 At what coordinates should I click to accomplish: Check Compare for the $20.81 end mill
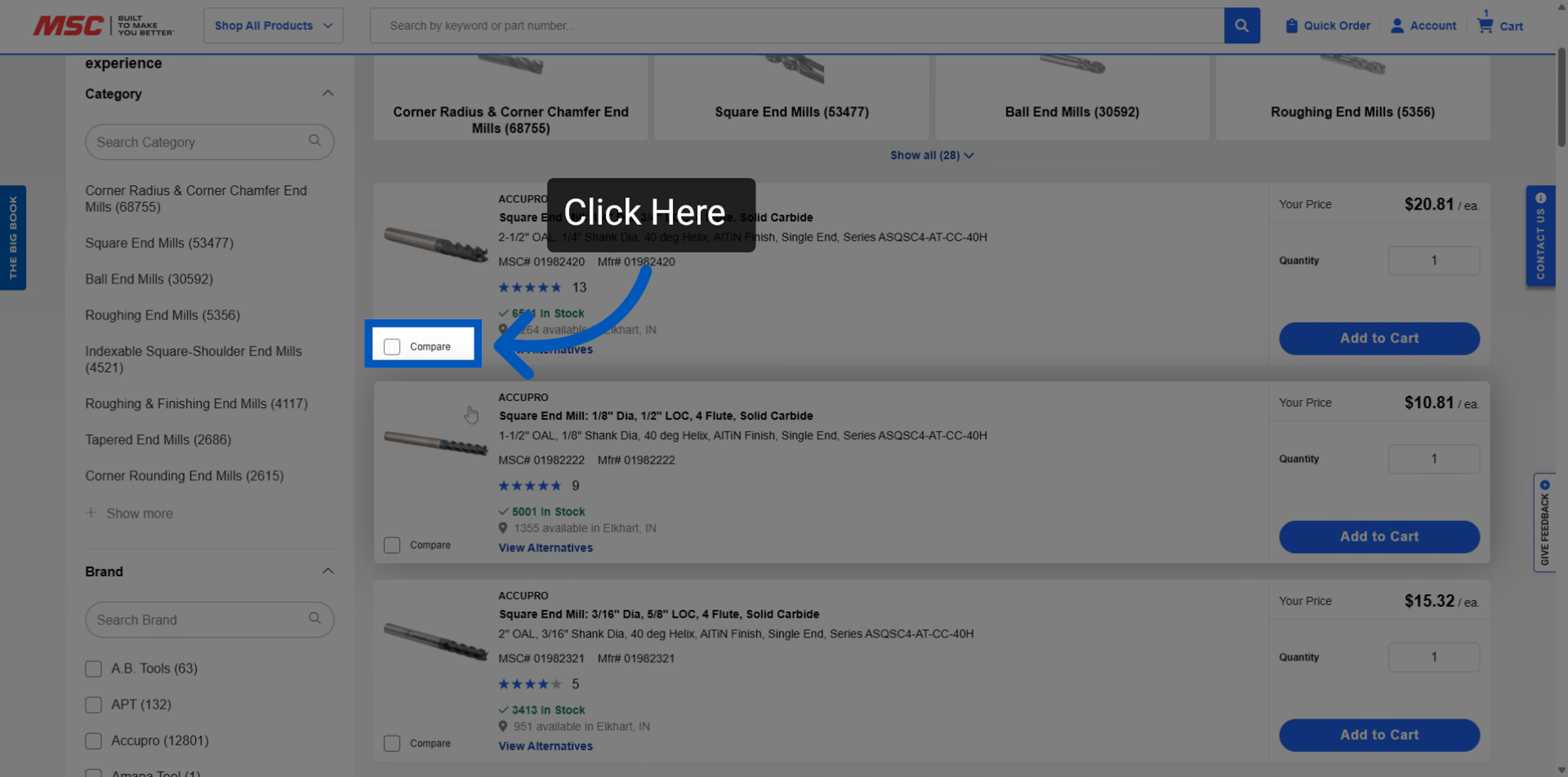coord(392,347)
